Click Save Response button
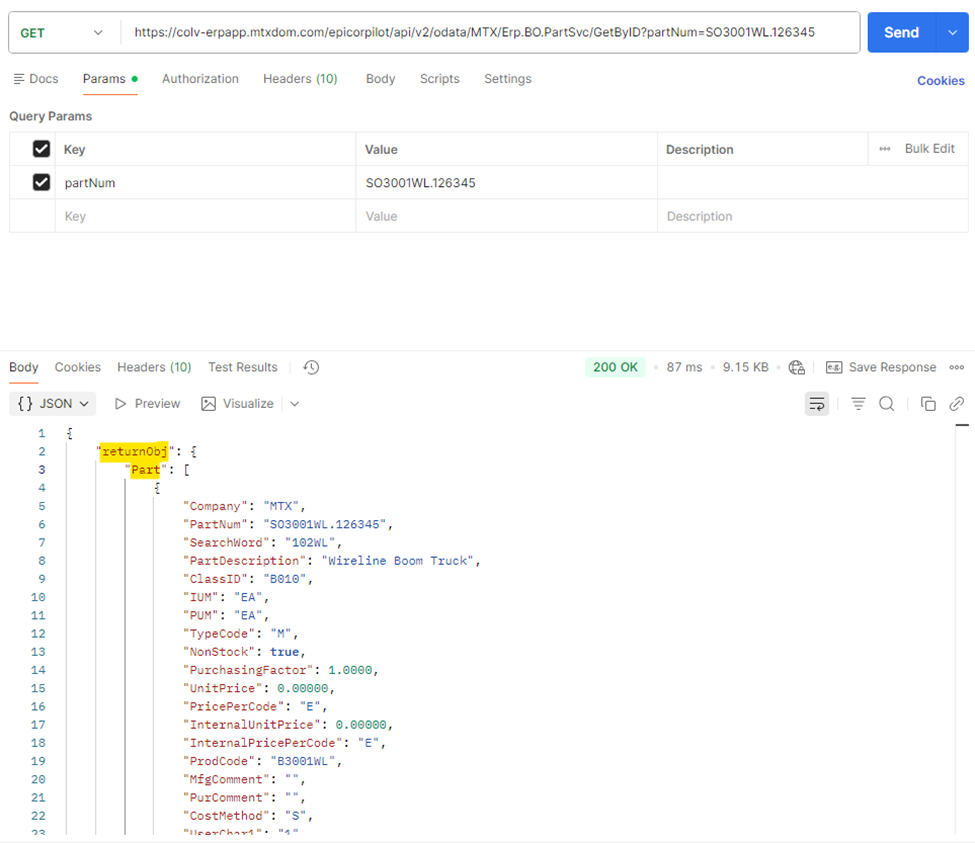The width and height of the screenshot is (975, 843). tap(881, 368)
